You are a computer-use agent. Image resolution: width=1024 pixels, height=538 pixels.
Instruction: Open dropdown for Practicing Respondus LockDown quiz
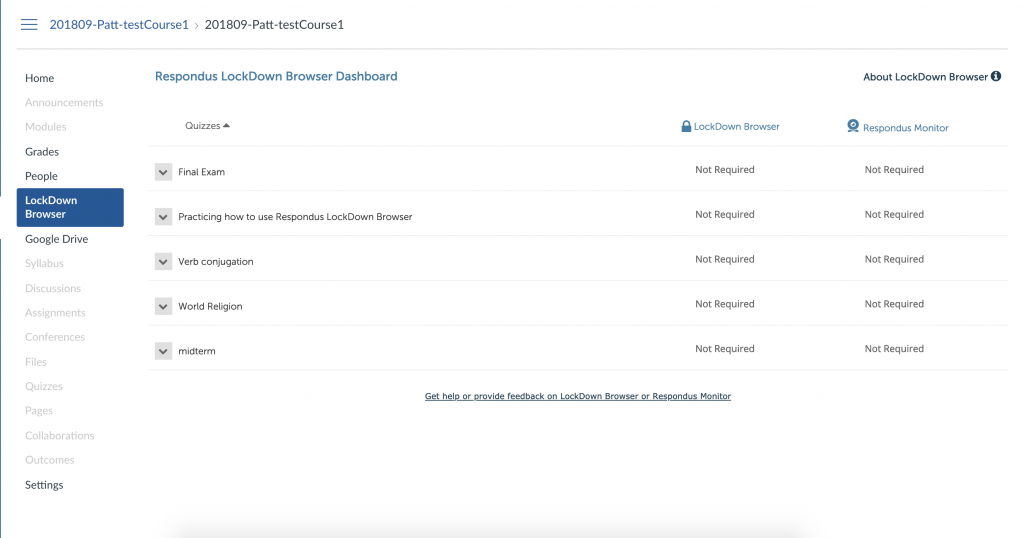[x=164, y=217]
